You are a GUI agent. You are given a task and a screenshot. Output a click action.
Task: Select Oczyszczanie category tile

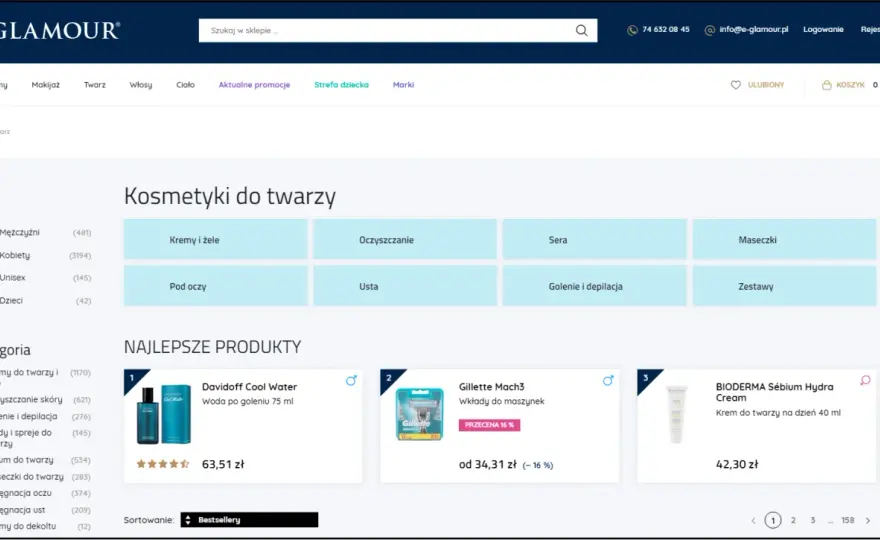pos(405,240)
